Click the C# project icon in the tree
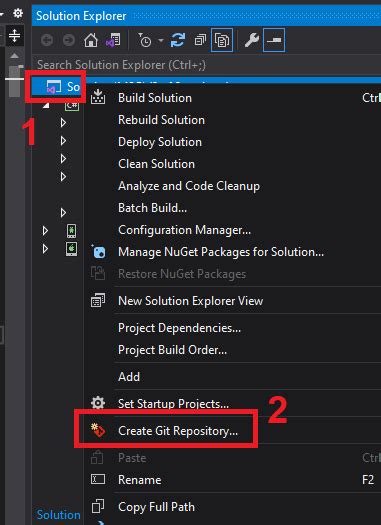The height and width of the screenshot is (525, 381). (72, 105)
